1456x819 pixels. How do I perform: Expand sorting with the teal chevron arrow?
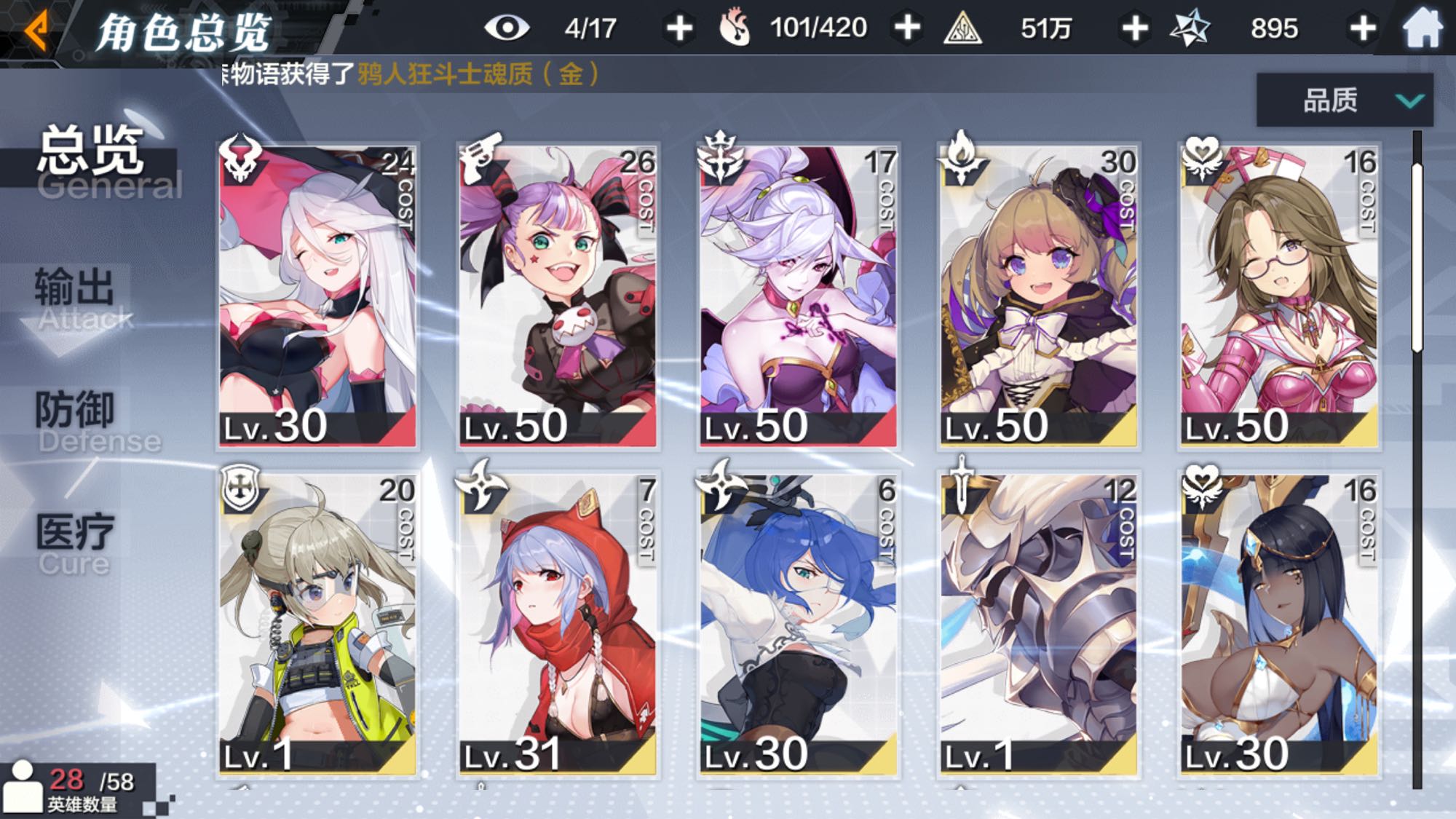pos(1410,100)
